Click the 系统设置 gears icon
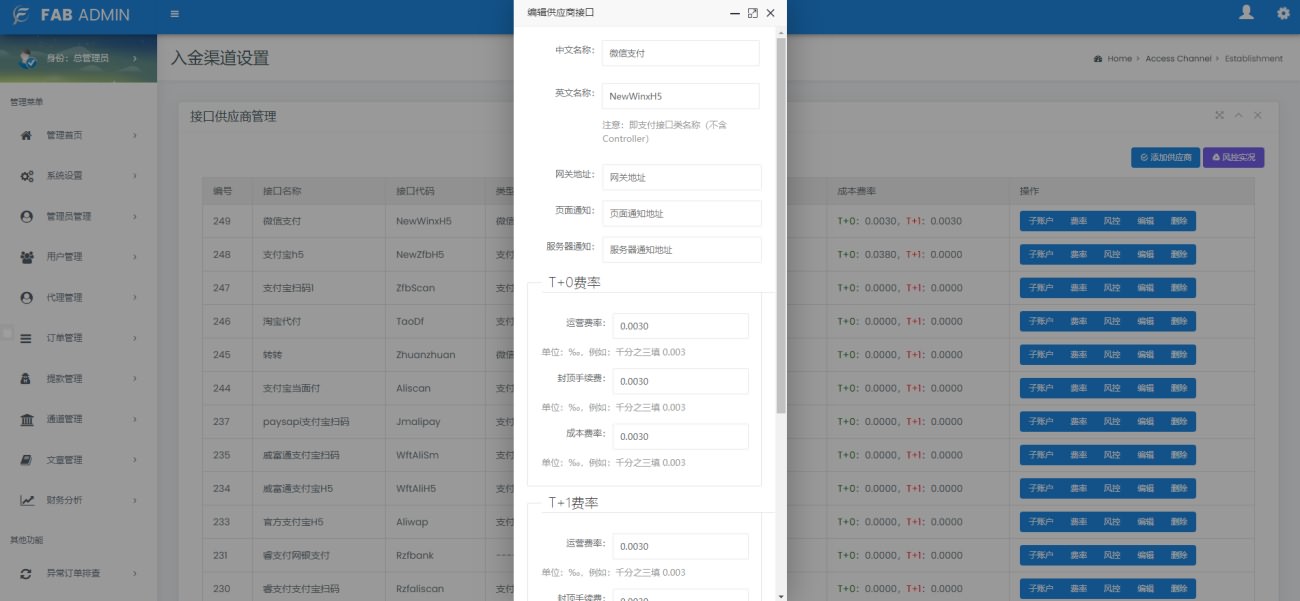 click(x=27, y=176)
